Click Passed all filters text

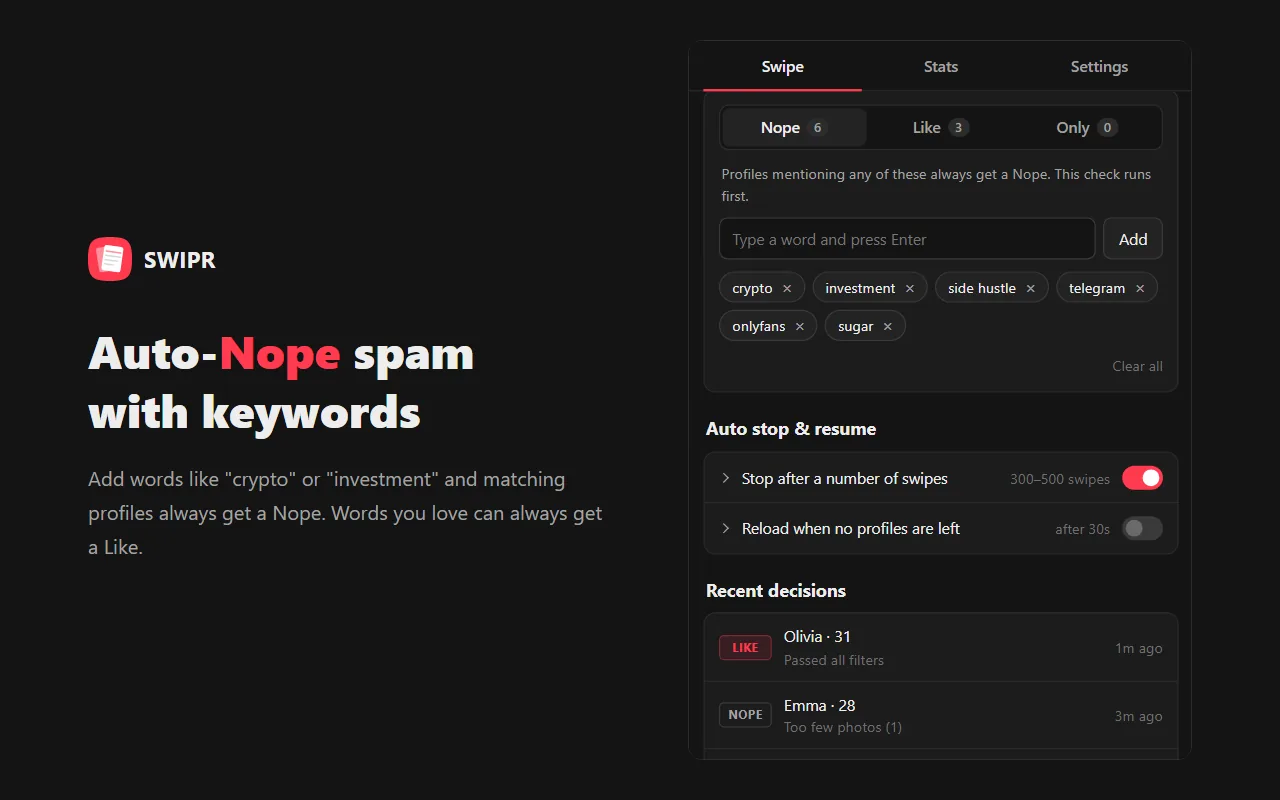point(834,660)
